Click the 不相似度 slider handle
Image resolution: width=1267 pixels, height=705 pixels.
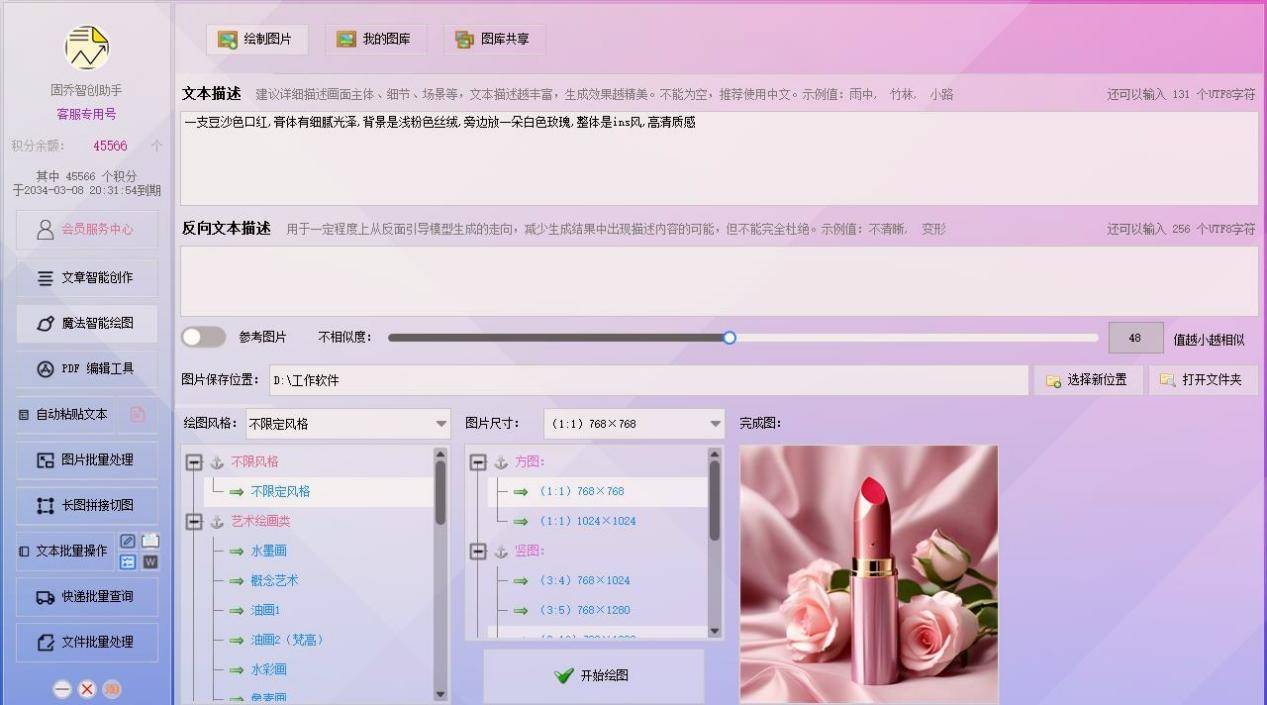[729, 338]
